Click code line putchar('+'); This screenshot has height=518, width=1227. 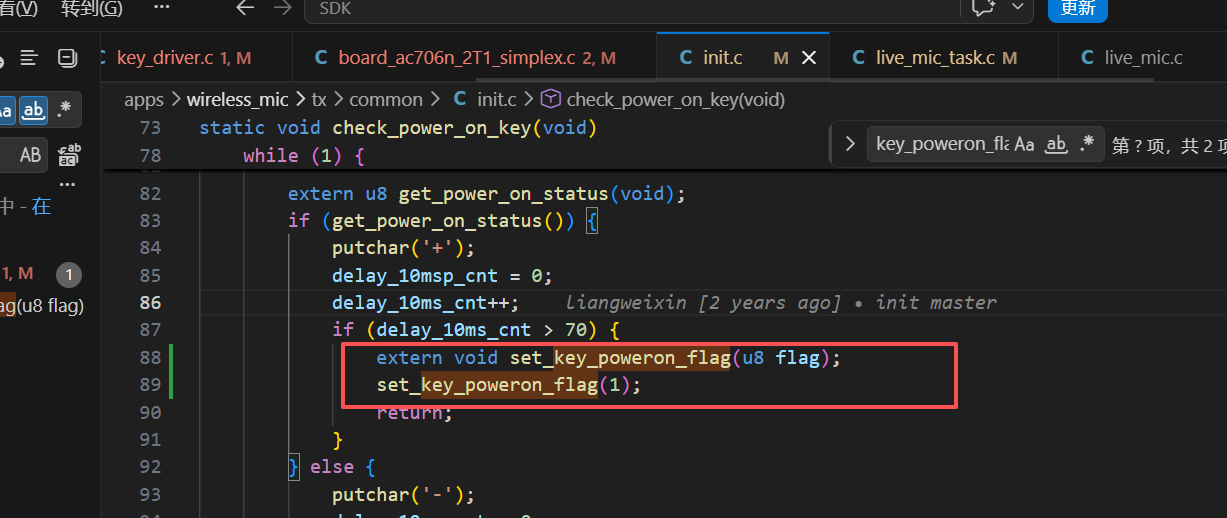[x=403, y=248]
